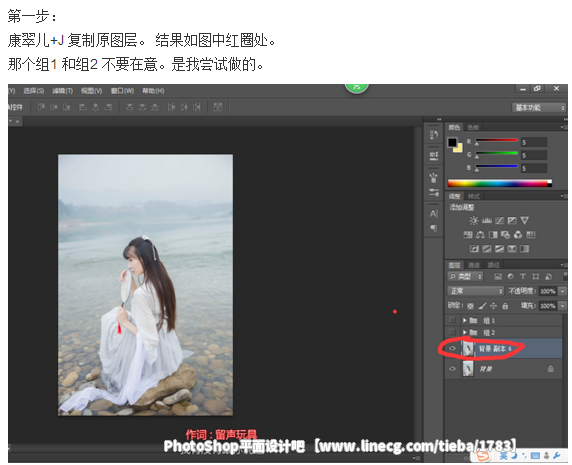Open the Color panel flyout menu
Screen dimensions: 572x465
(563, 127)
